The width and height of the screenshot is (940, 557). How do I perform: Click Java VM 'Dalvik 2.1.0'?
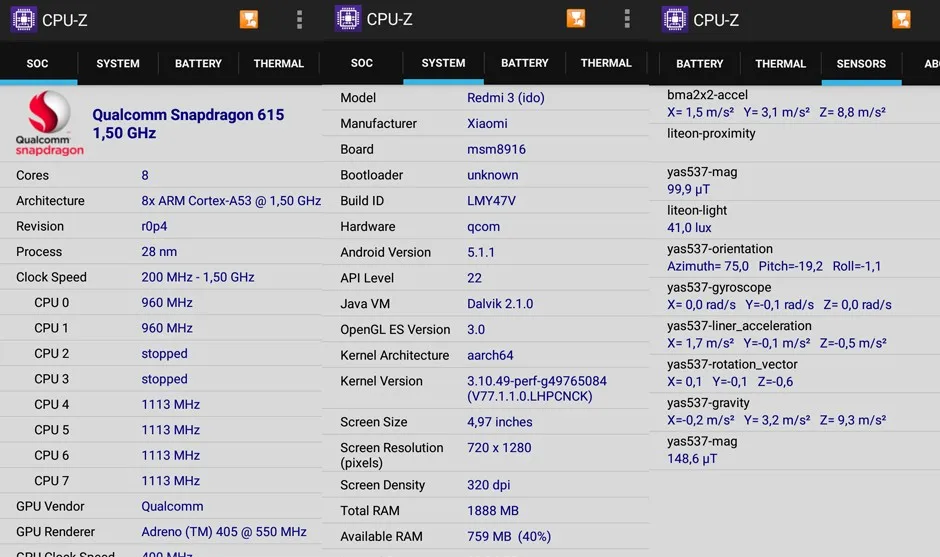point(500,304)
